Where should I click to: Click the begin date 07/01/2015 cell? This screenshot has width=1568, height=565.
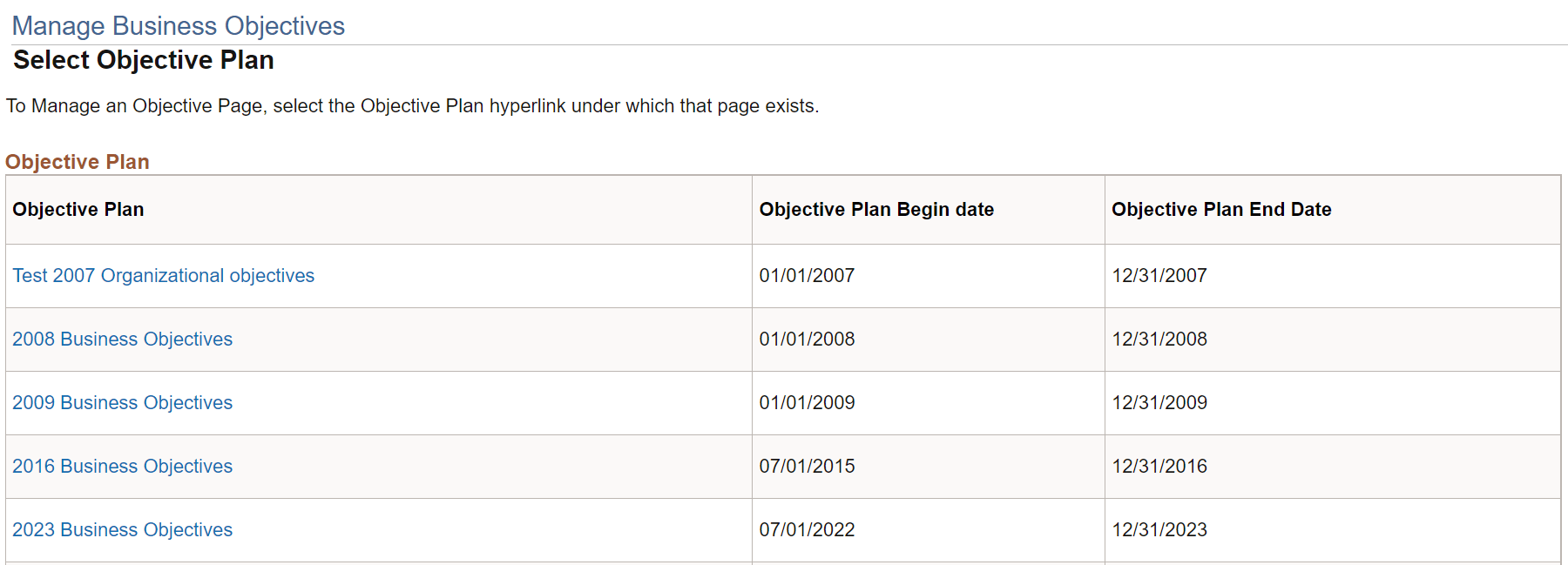click(x=807, y=467)
